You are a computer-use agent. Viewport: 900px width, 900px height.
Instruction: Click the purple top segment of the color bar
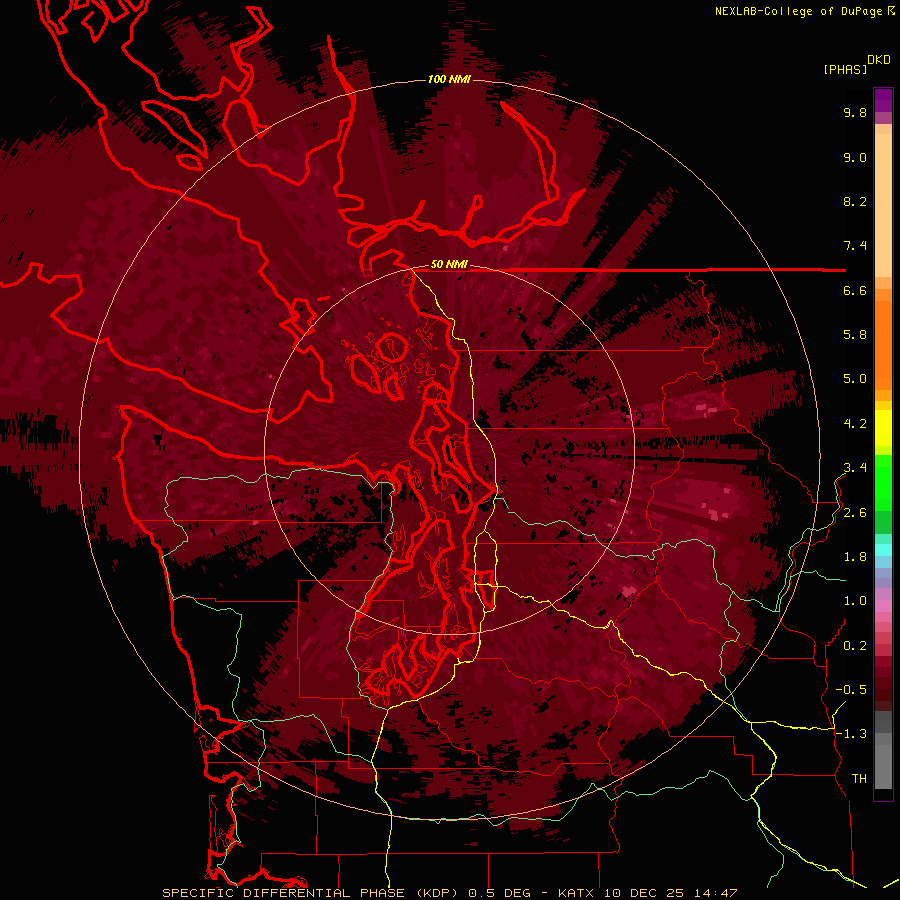coord(883,100)
